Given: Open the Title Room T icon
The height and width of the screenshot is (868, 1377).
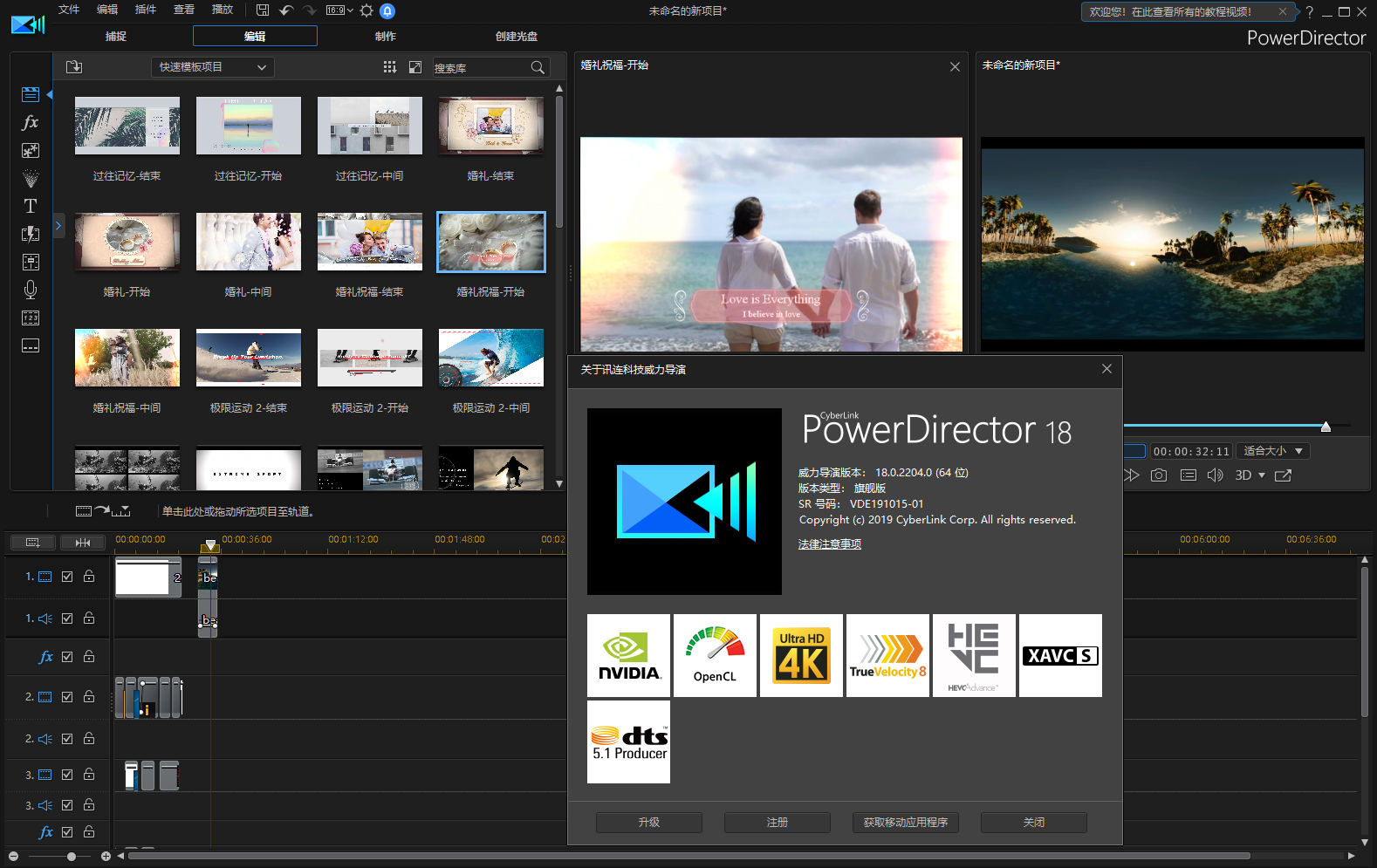Looking at the screenshot, I should [x=31, y=206].
